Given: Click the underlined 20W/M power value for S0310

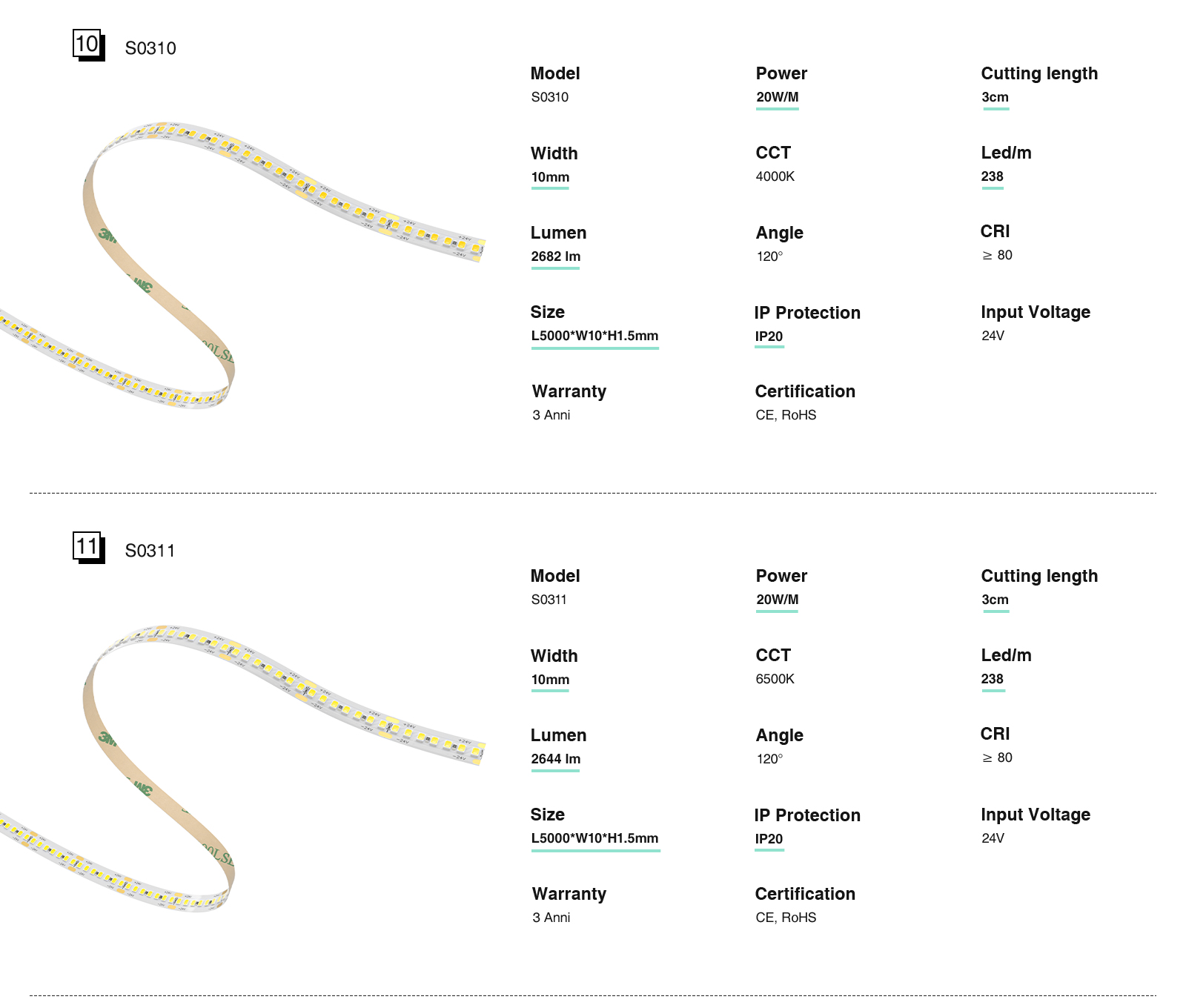Looking at the screenshot, I should tap(777, 97).
